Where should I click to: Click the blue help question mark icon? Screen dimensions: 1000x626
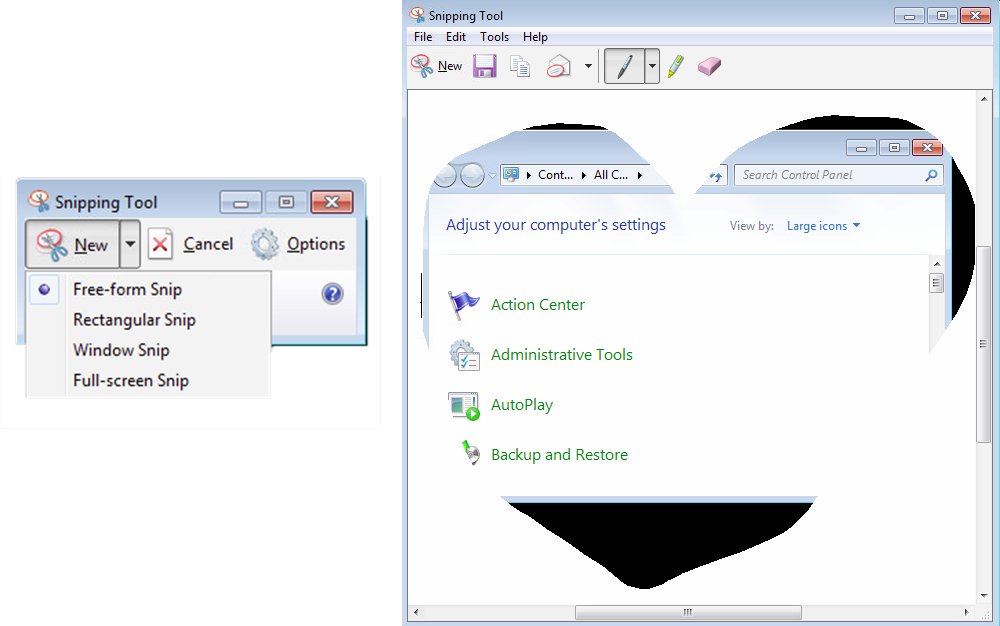point(332,294)
